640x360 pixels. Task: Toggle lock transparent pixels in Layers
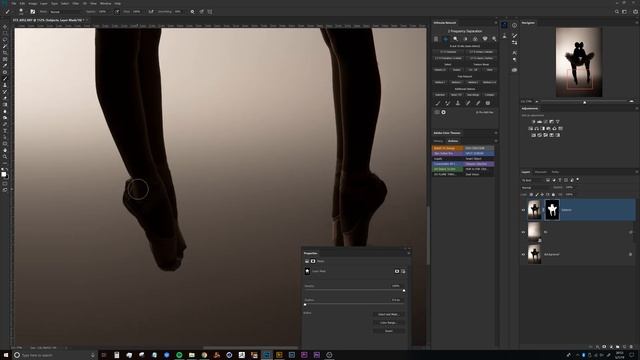531,195
